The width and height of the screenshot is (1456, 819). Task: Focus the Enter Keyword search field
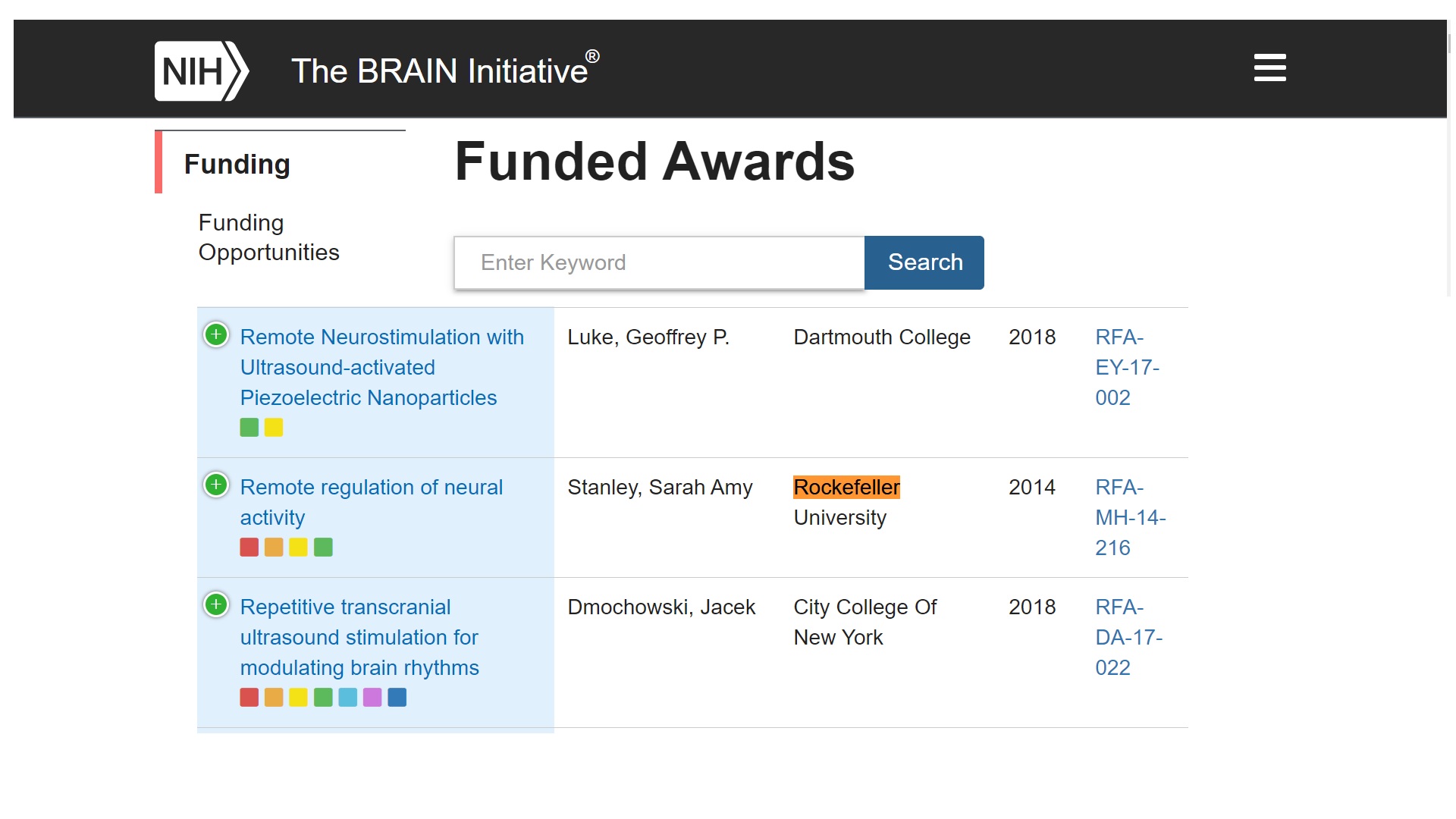point(659,262)
